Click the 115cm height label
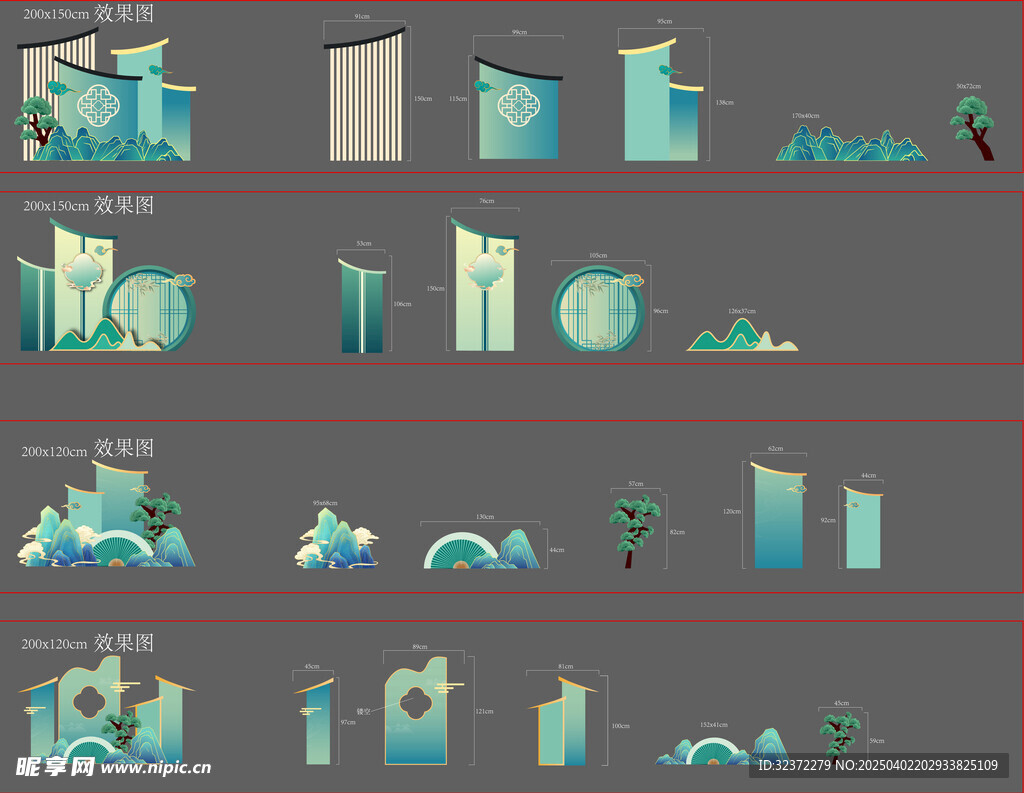 pyautogui.click(x=458, y=99)
